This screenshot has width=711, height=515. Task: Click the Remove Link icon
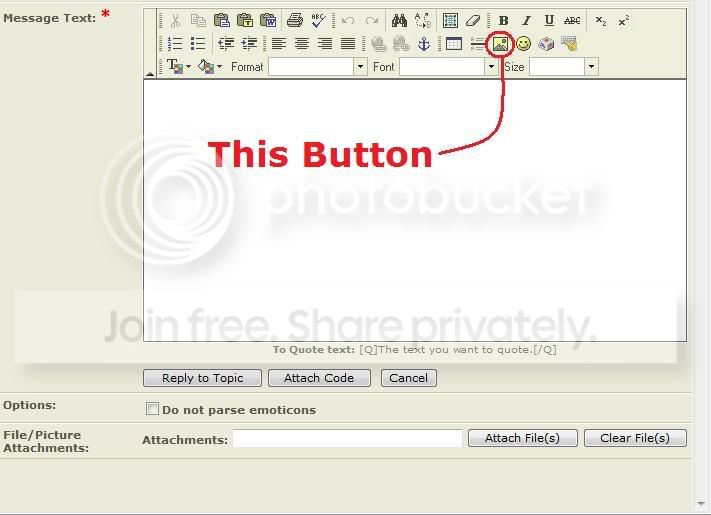(401, 44)
